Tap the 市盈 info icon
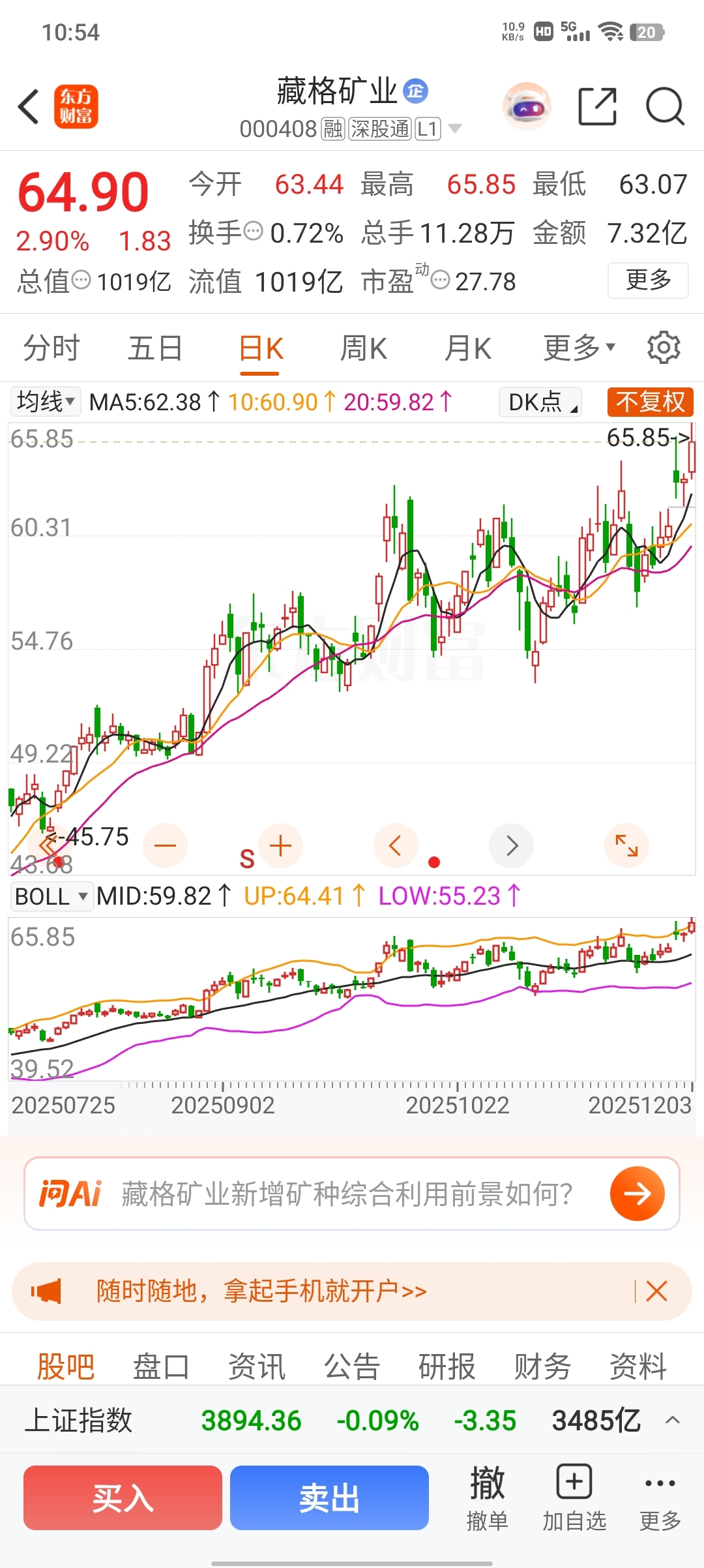Image resolution: width=704 pixels, height=1568 pixels. [x=441, y=280]
